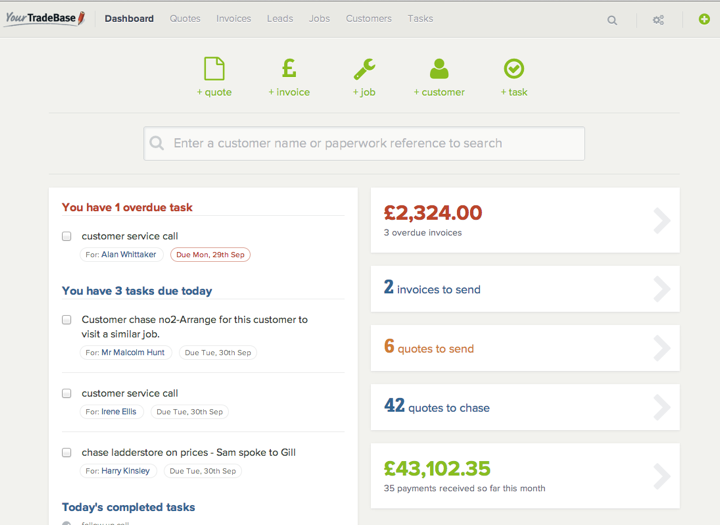Open Irene Ellis customer link
The height and width of the screenshot is (525, 720).
coord(118,412)
